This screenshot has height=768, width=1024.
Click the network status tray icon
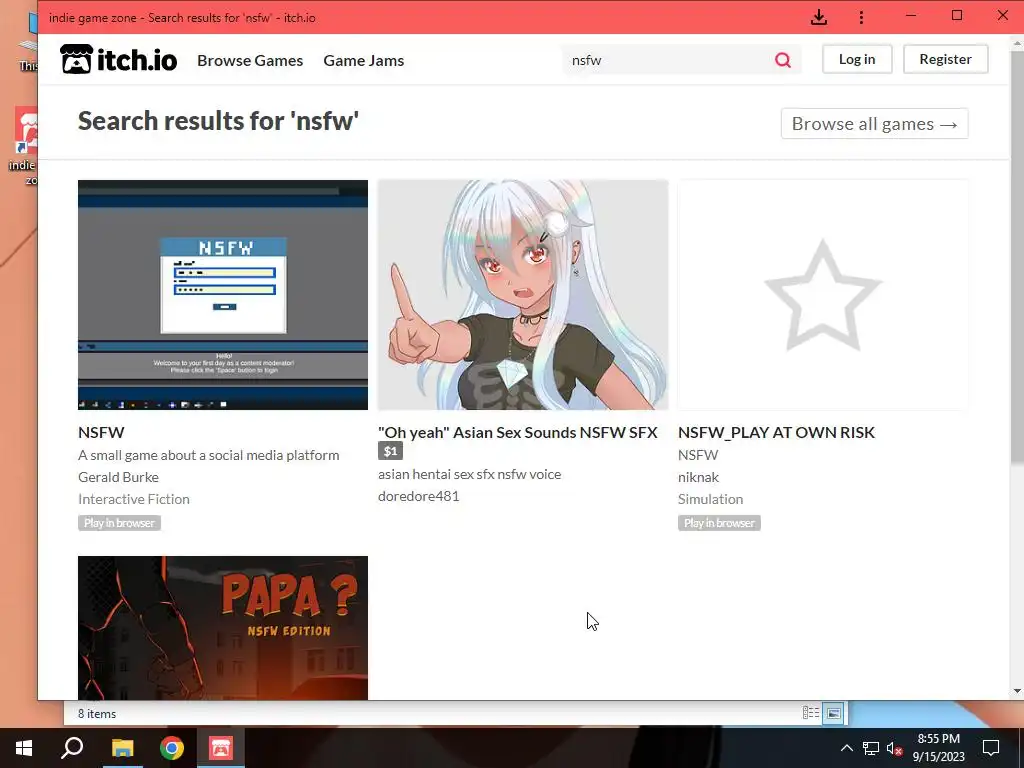point(871,748)
